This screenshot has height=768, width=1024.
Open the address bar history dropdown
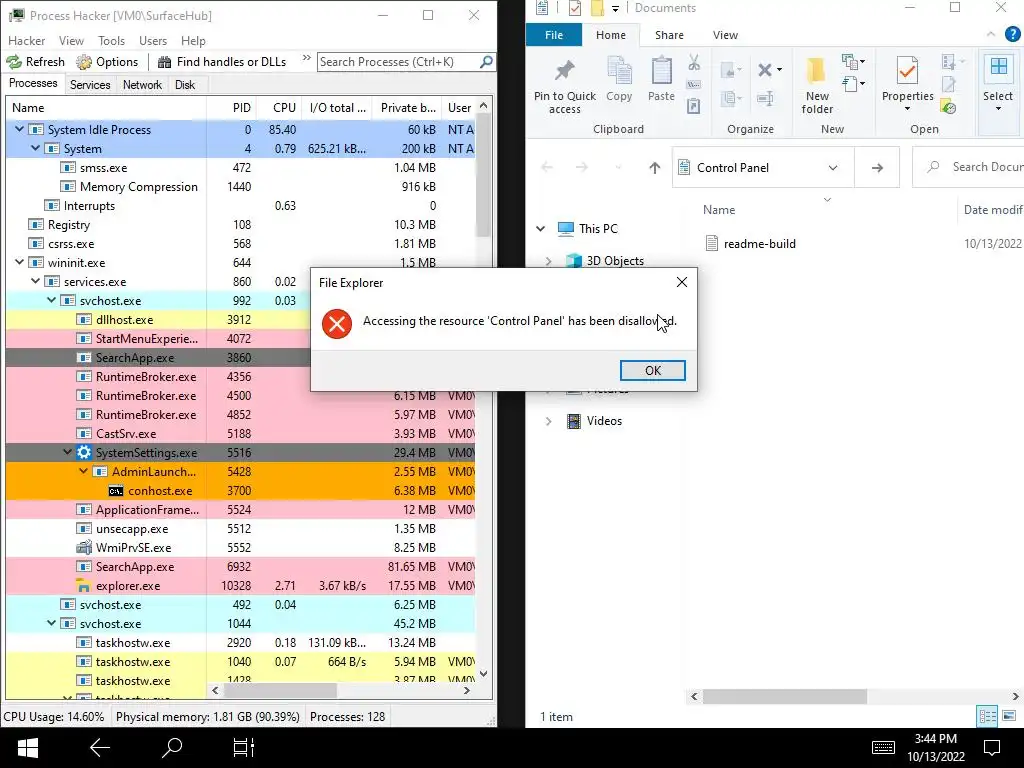pos(833,168)
